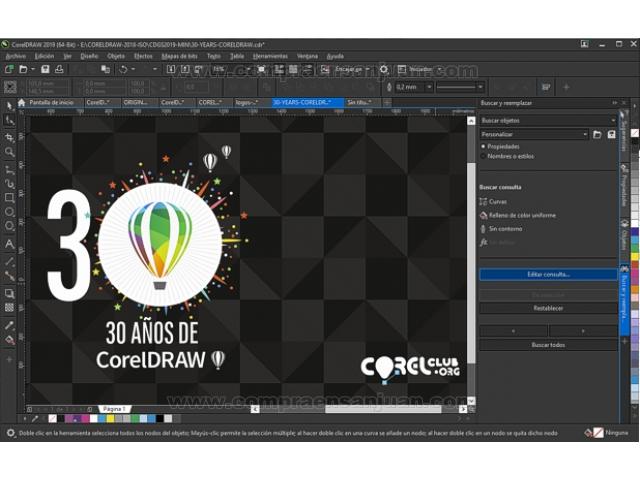The image size is (640, 480).
Task: Expand the Open button arrow
Action: (33, 69)
